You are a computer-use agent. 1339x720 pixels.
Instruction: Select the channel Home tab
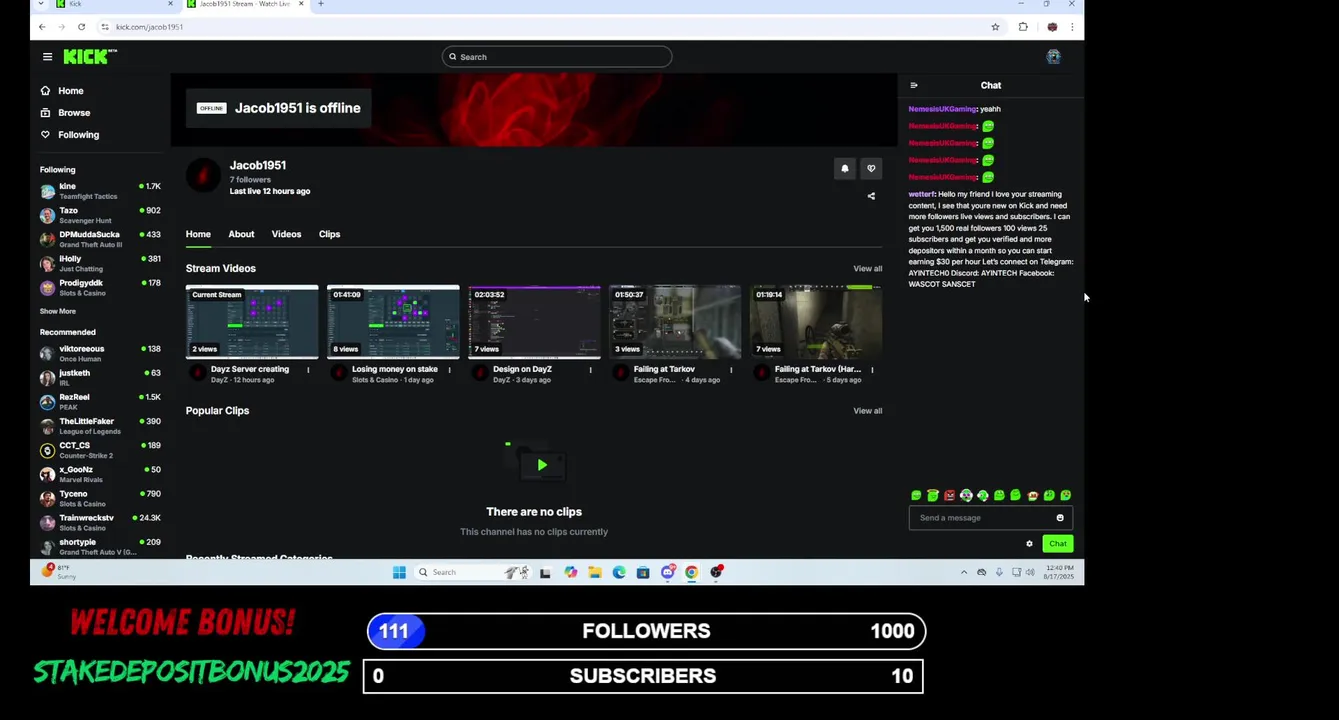pyautogui.click(x=198, y=234)
